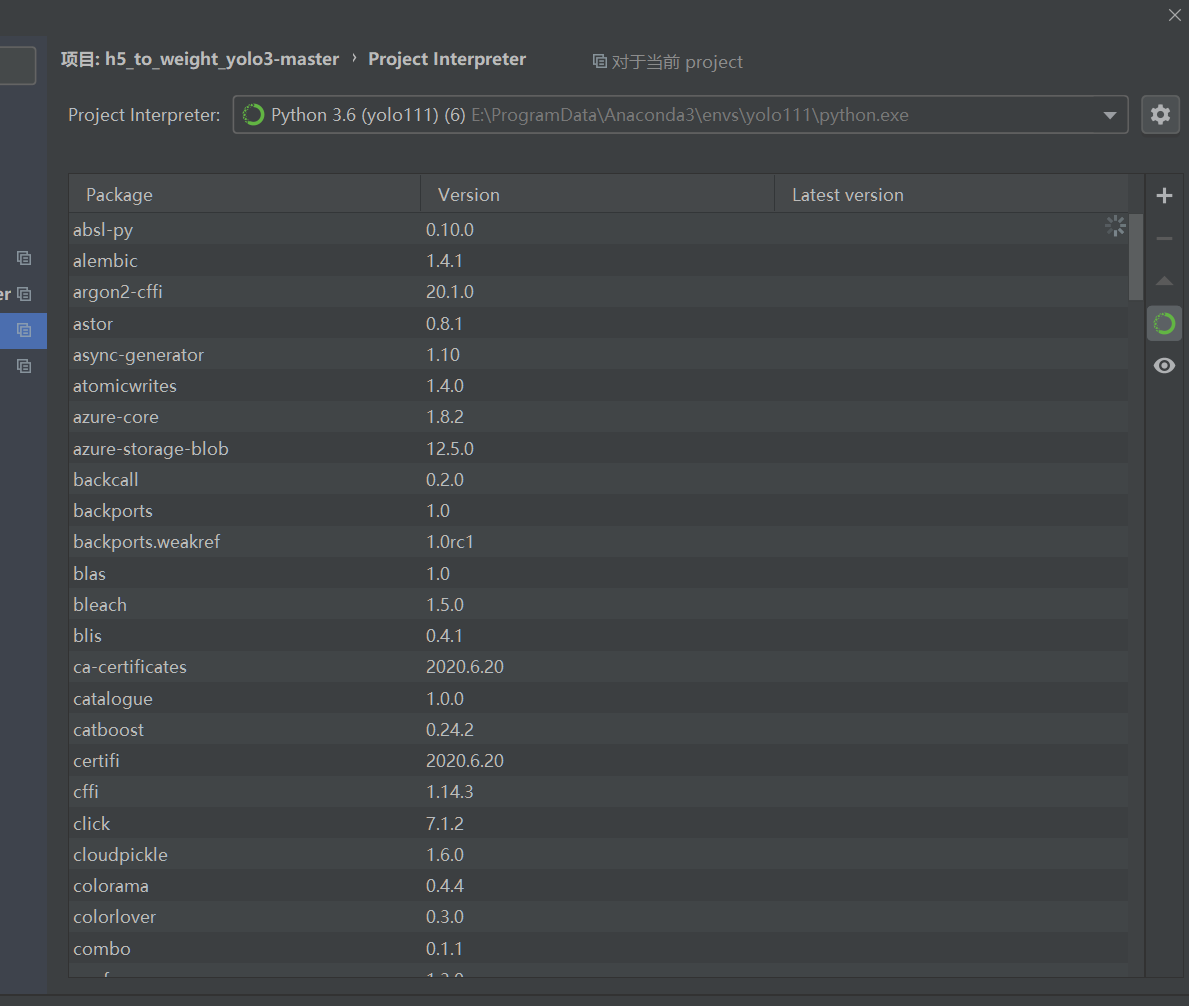Click the minus icon to uninstall package
The image size is (1189, 1006).
coord(1164,239)
